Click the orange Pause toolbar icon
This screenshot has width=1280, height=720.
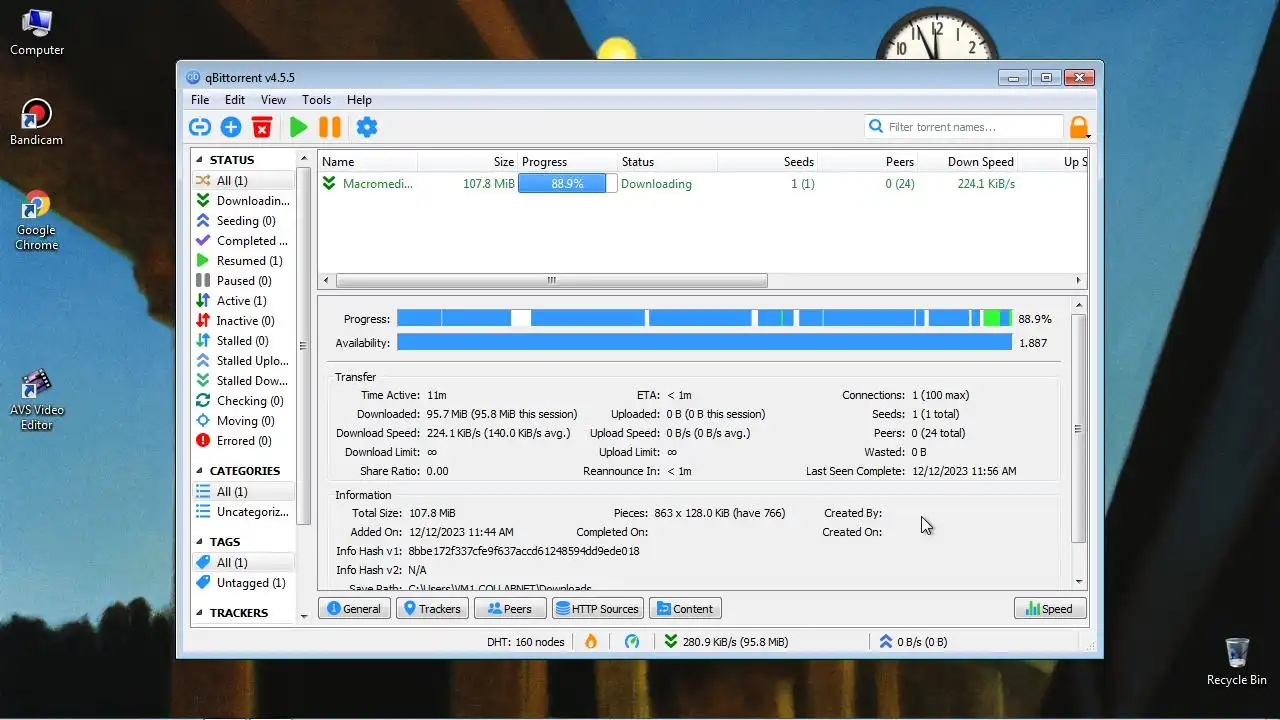click(330, 127)
